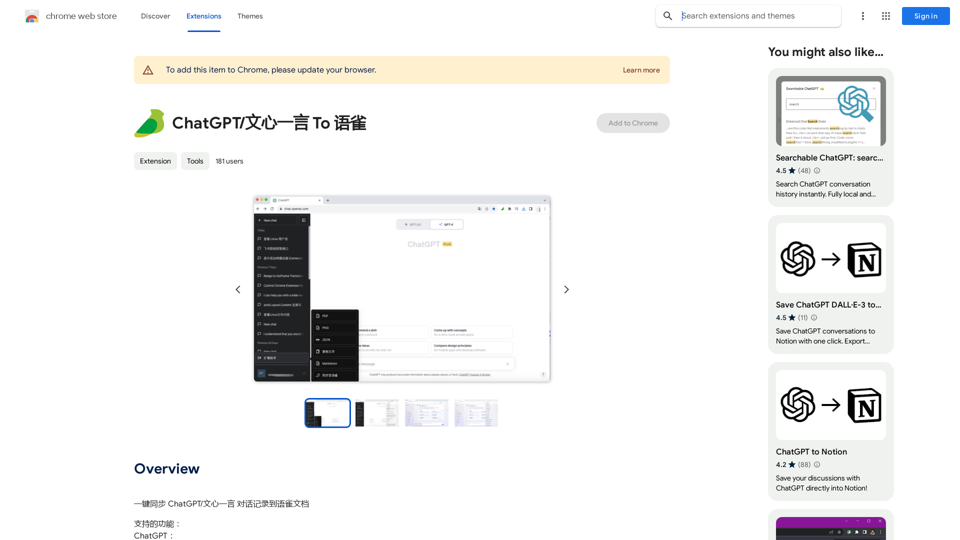Click the rating info icon for Save ChatGPT DALL-E-3
This screenshot has width=960, height=540.
tap(814, 318)
